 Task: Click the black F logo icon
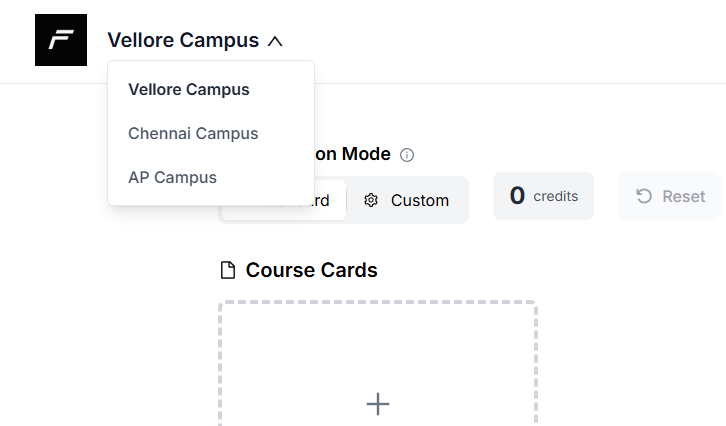[61, 40]
